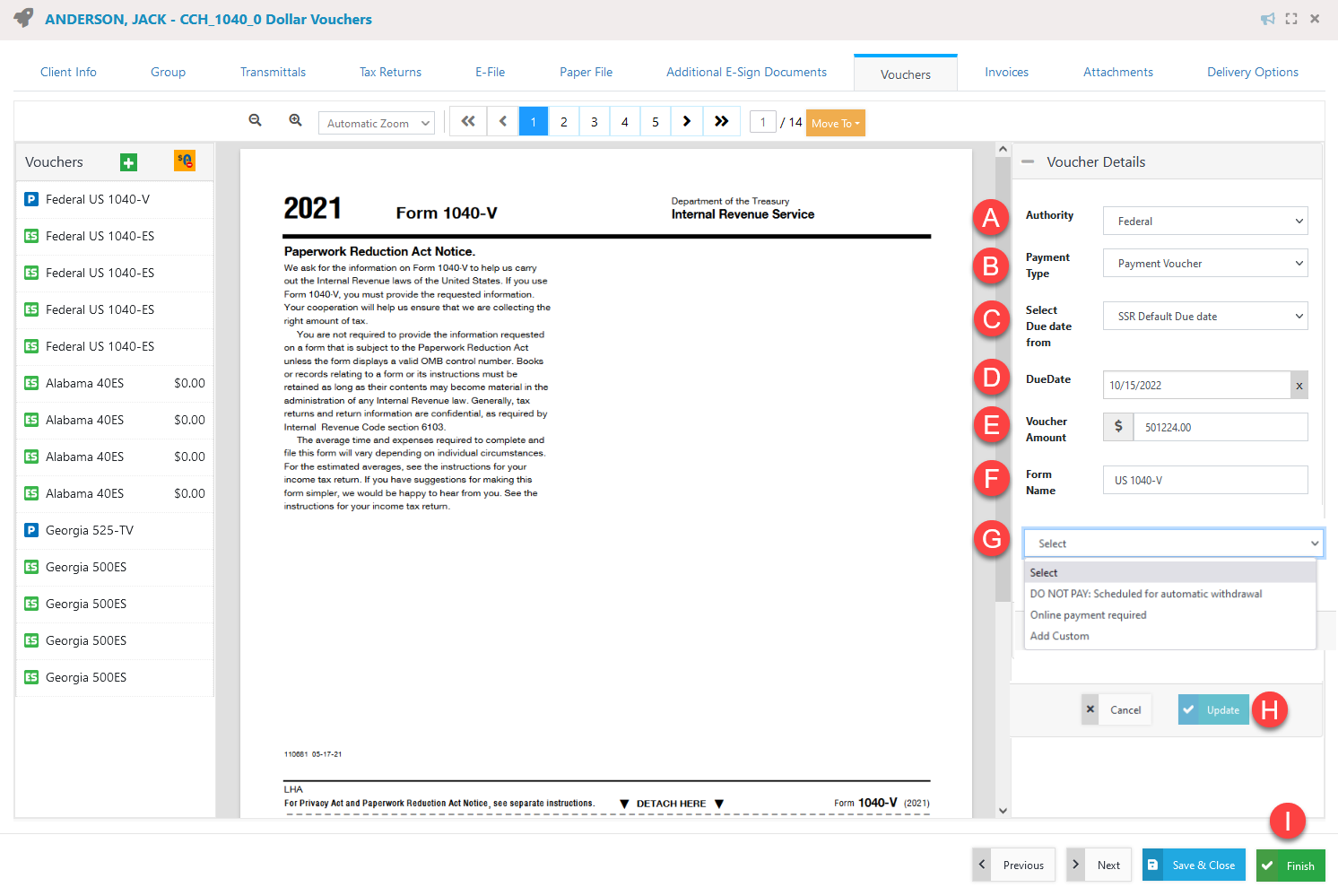Click the green Finish button
Image resolution: width=1338 pixels, height=896 pixels.
pyautogui.click(x=1290, y=865)
